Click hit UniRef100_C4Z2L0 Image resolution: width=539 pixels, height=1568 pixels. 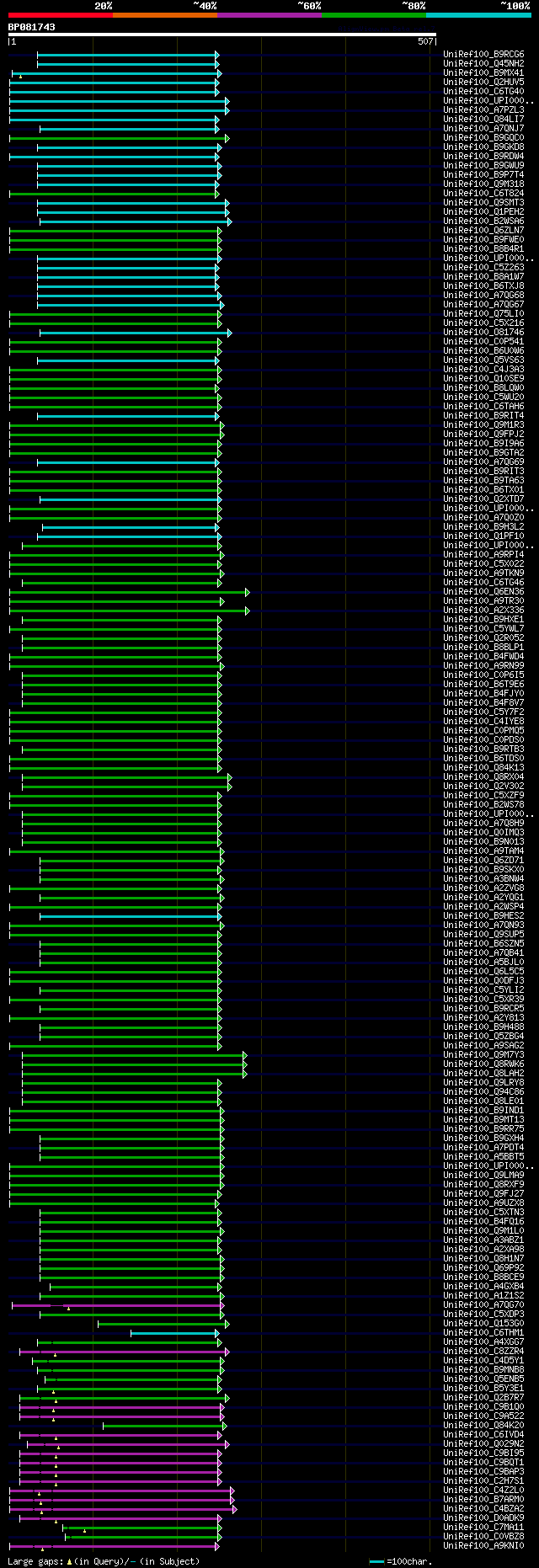coord(483,1490)
